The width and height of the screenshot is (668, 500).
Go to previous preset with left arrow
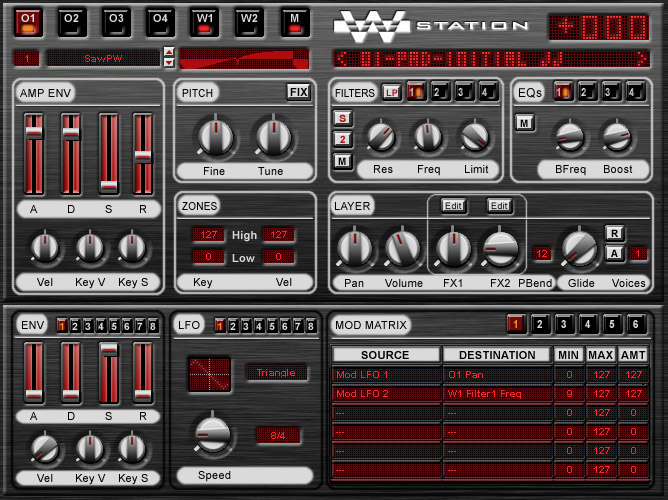tap(341, 59)
